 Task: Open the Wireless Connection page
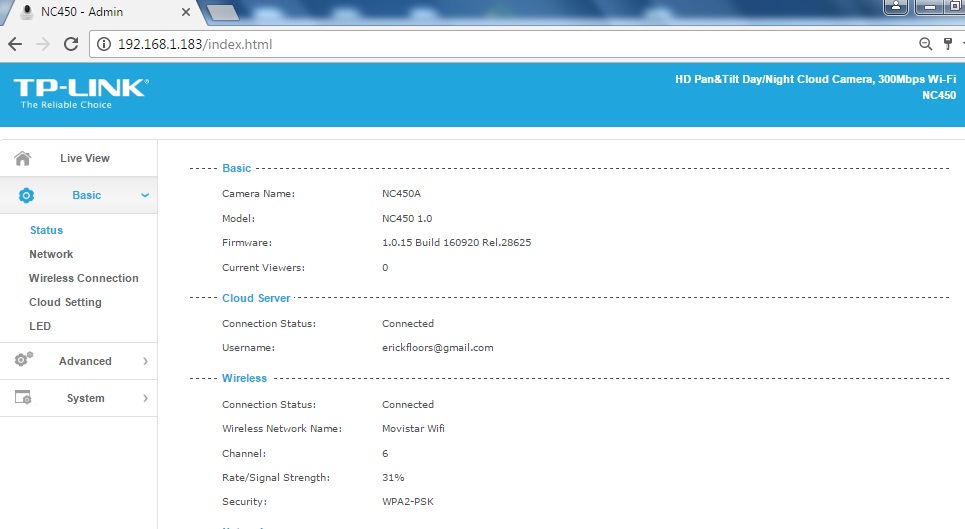click(x=84, y=278)
